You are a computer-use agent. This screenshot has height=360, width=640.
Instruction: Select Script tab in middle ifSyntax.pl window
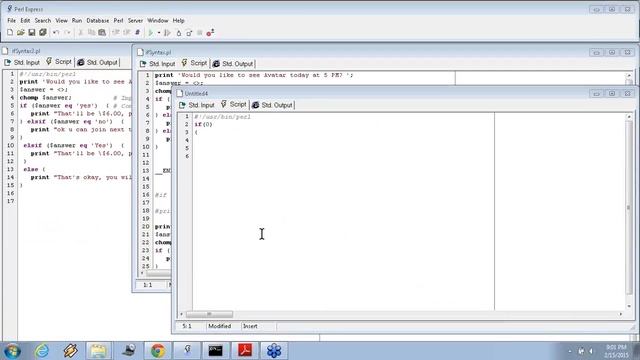(194, 63)
